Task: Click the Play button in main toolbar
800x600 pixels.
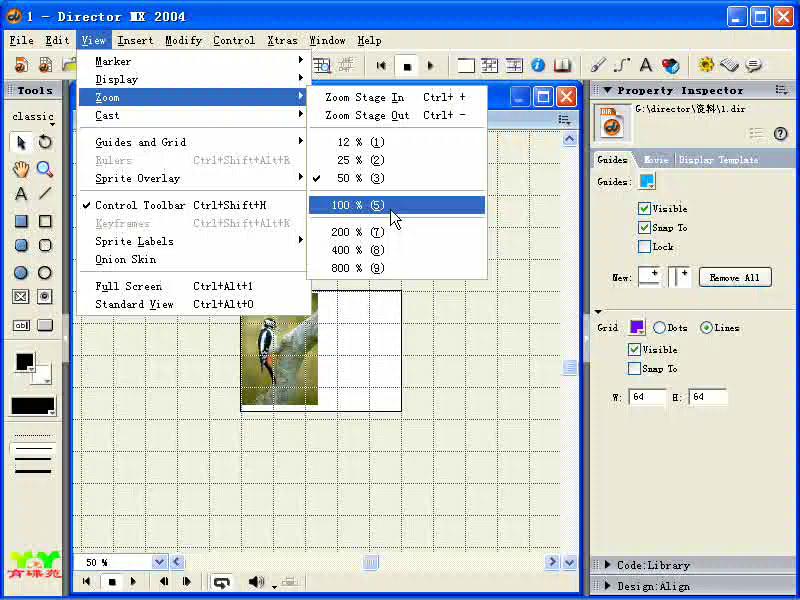Action: [x=430, y=66]
